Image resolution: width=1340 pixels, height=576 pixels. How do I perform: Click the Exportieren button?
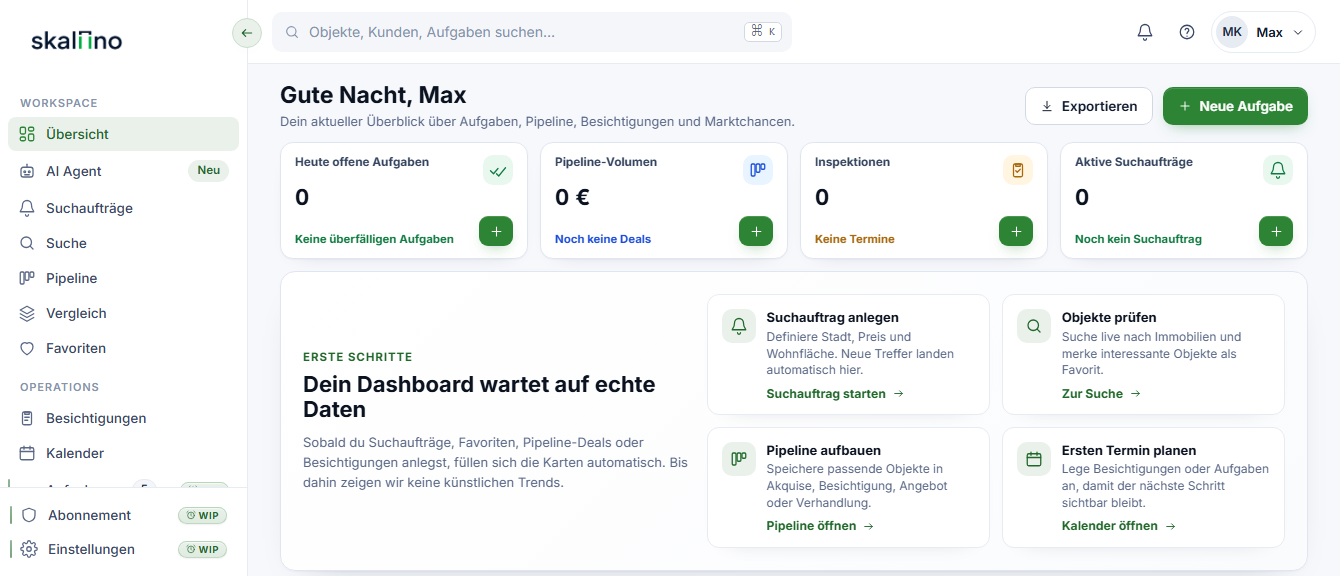[1089, 106]
